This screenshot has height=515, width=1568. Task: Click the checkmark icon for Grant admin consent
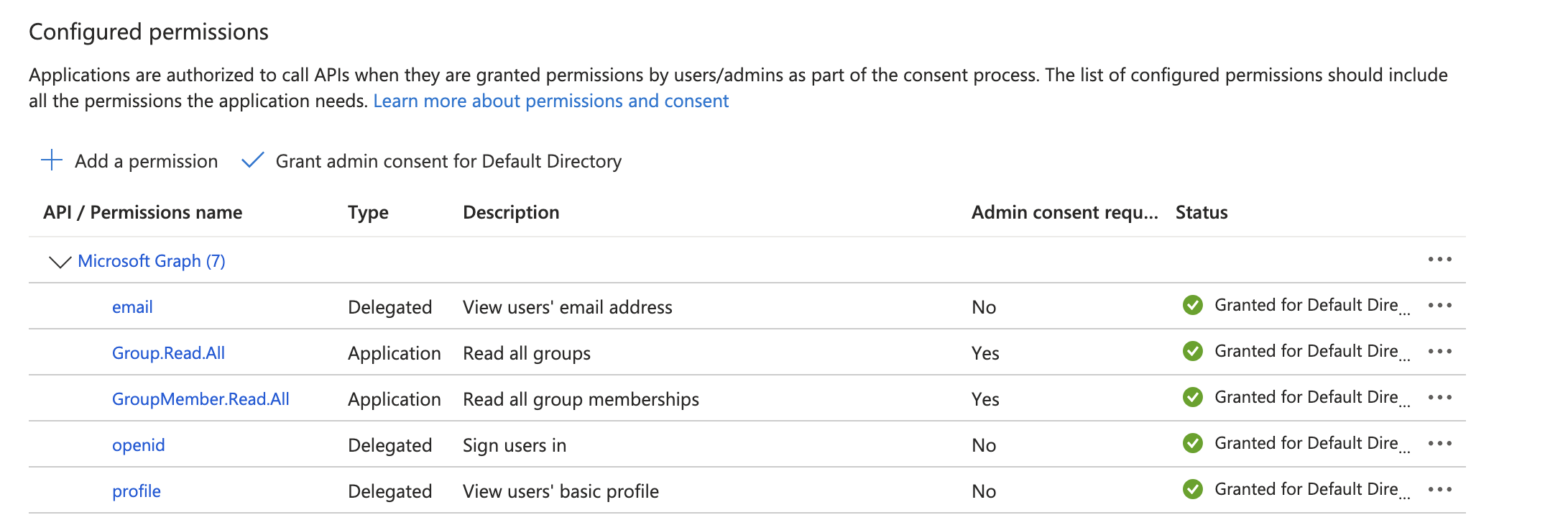tap(253, 160)
